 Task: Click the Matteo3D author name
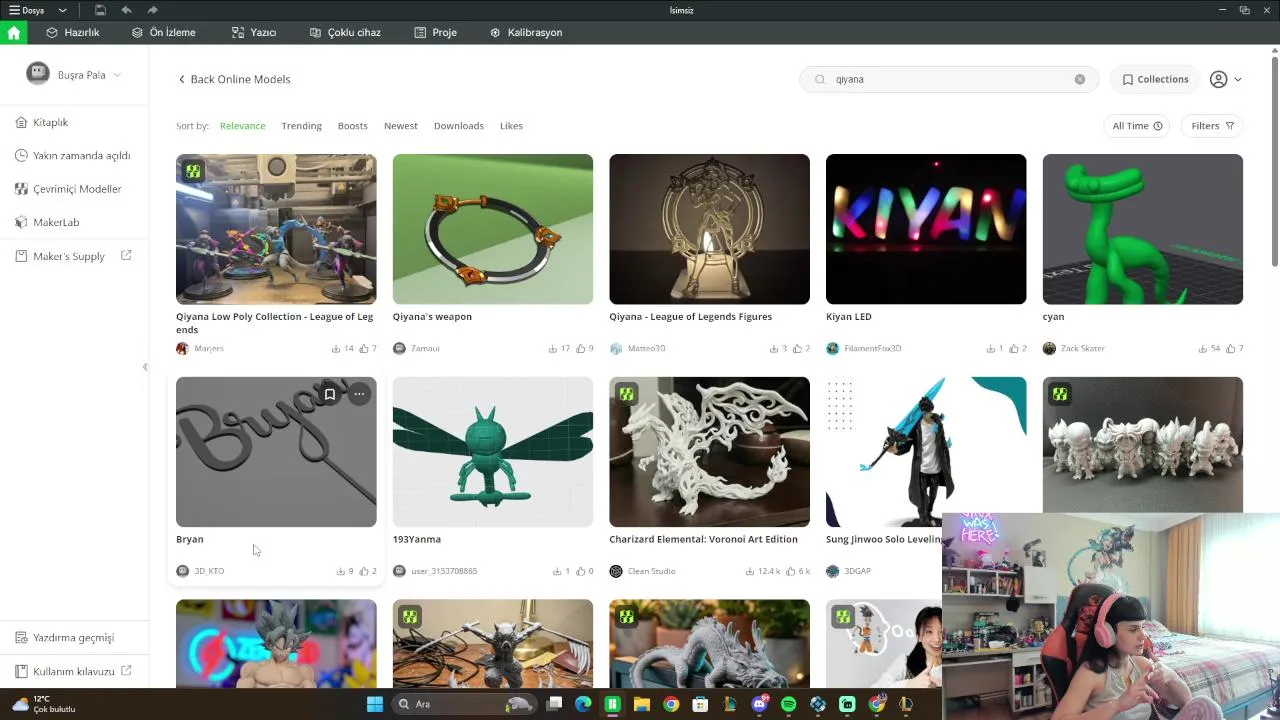coord(646,348)
